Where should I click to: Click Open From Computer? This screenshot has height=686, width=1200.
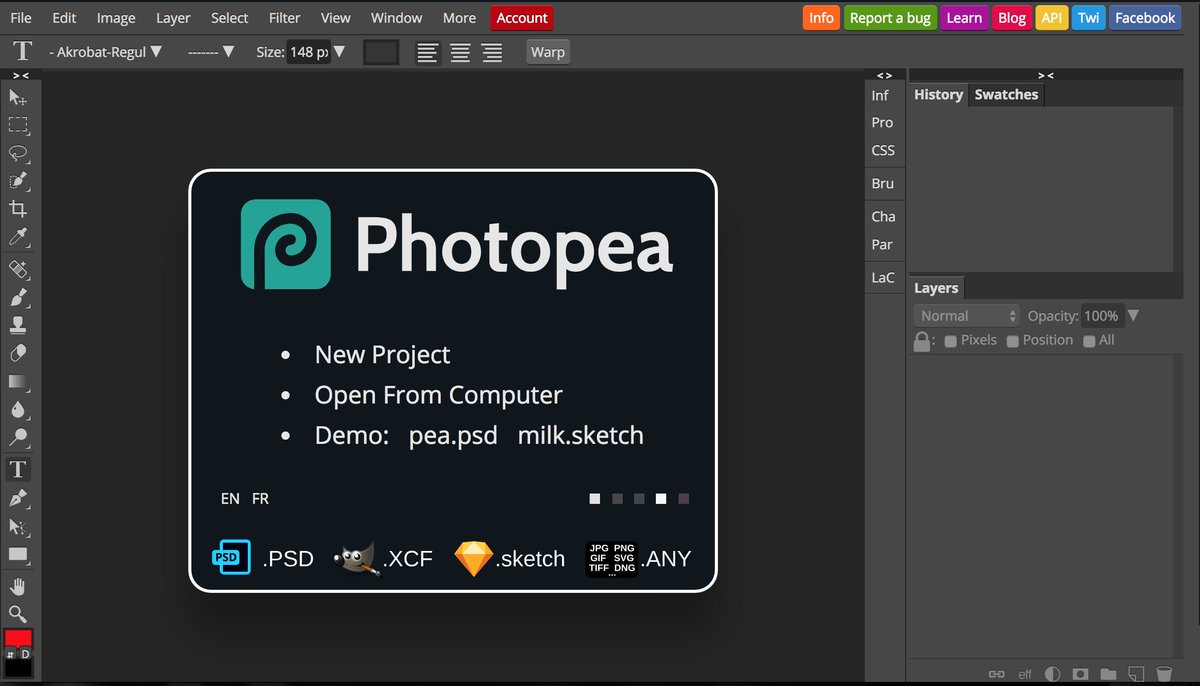tap(438, 395)
